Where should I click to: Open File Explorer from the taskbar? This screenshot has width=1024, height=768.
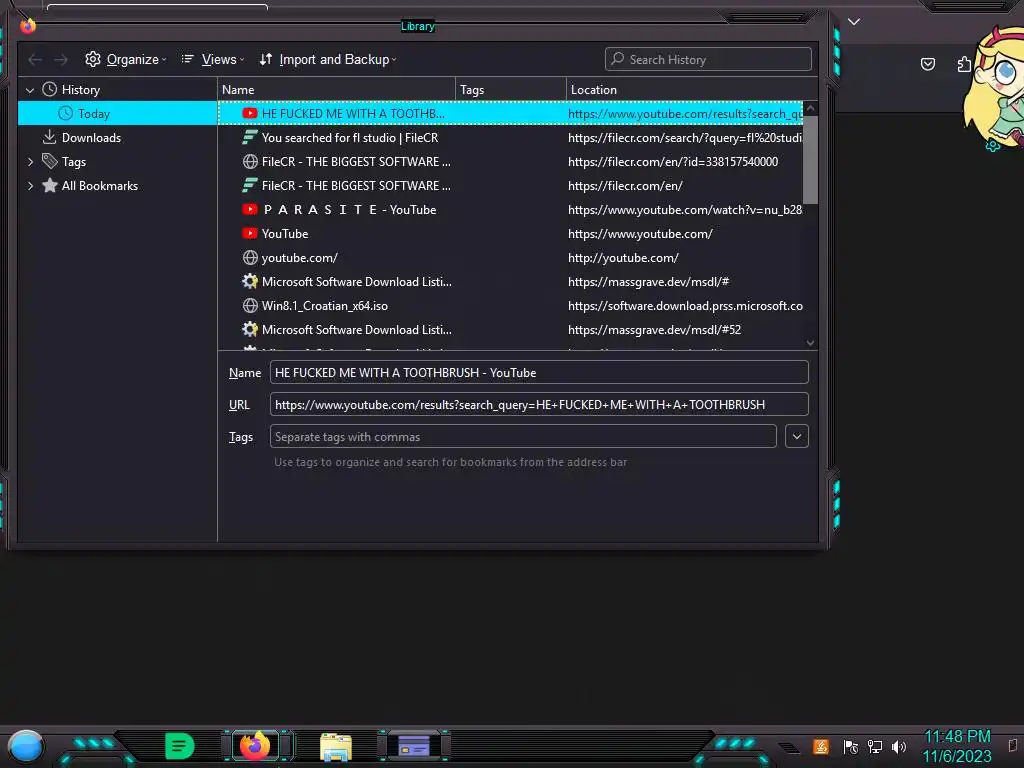click(x=336, y=747)
